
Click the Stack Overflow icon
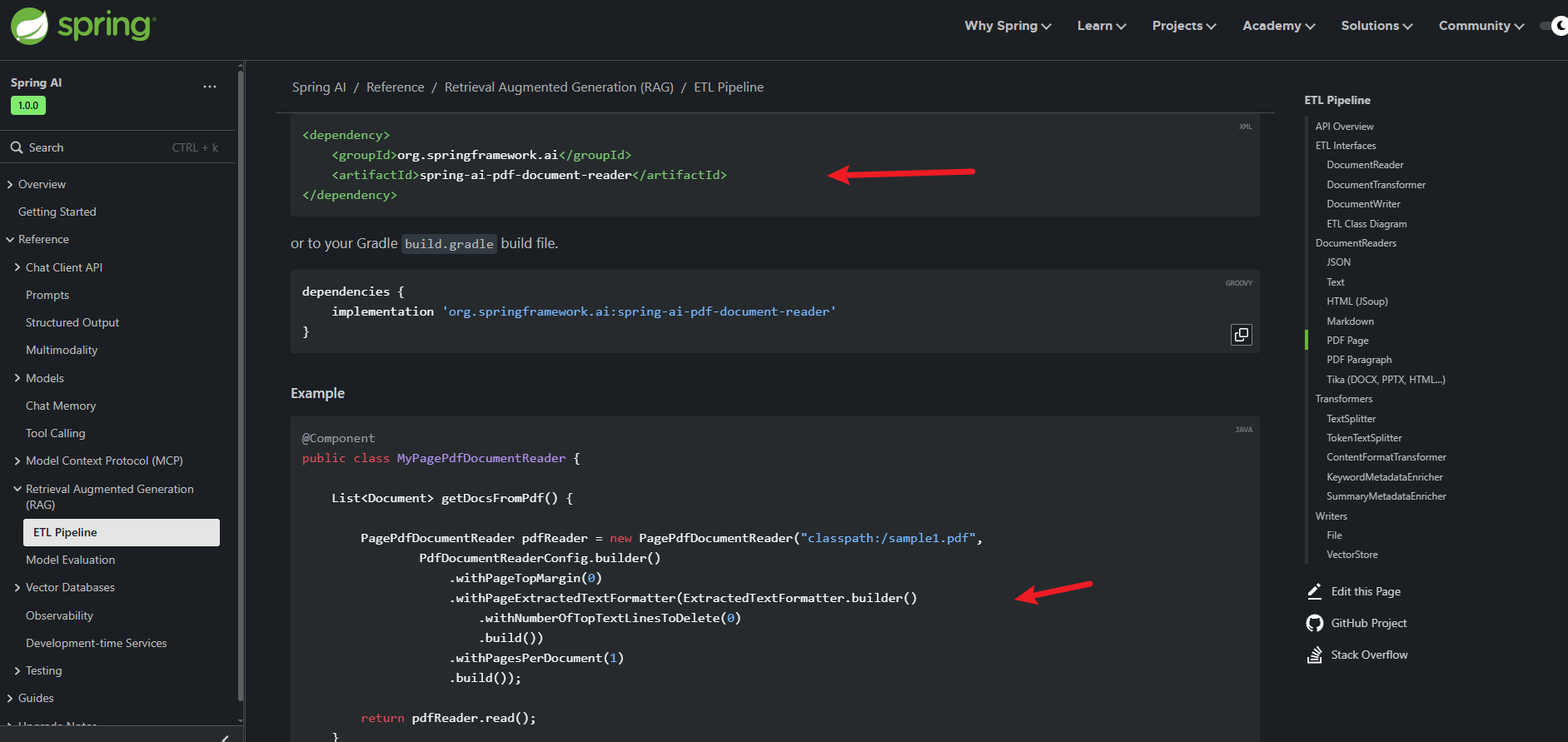click(1315, 655)
